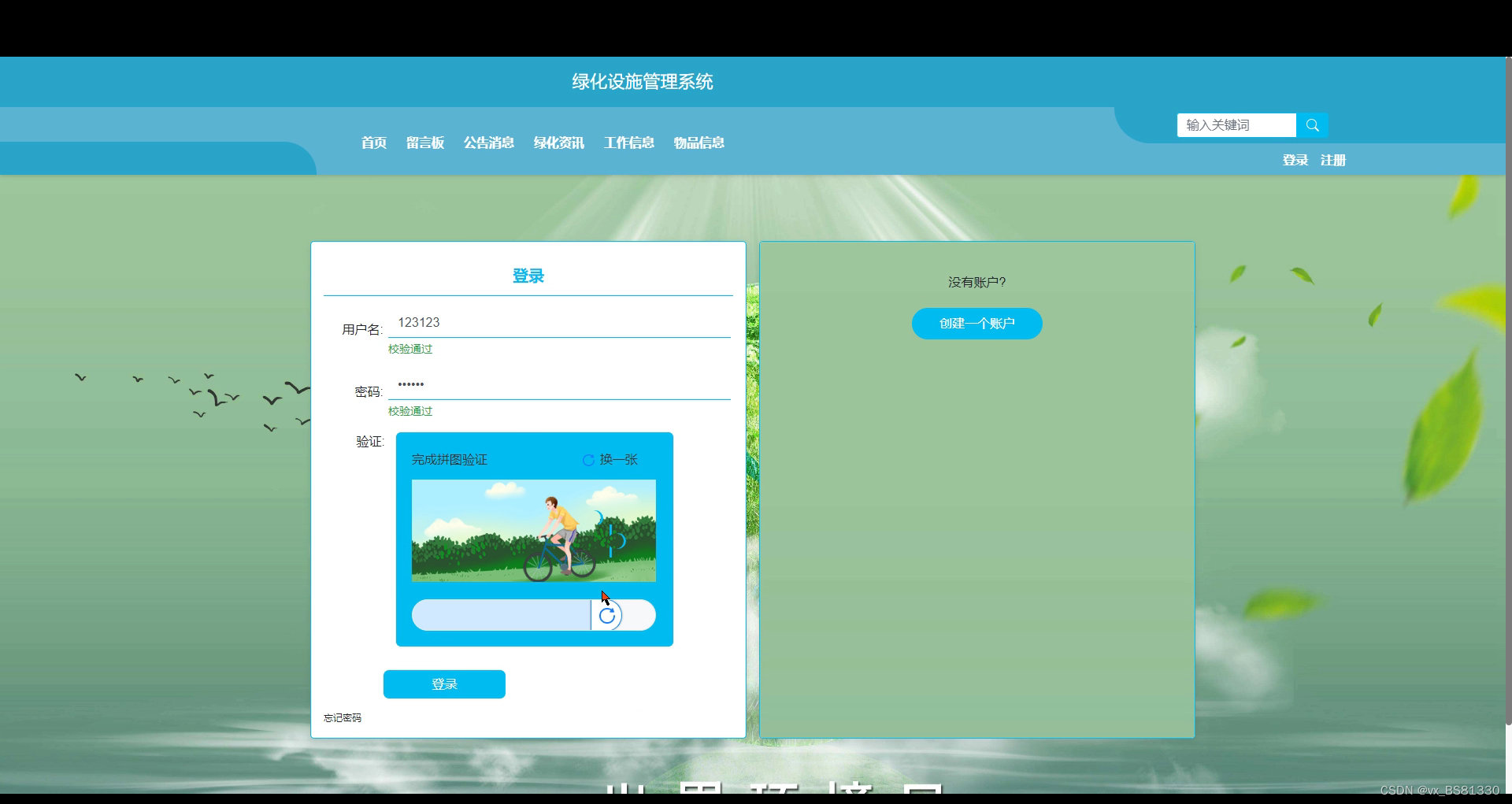
Task: Click the 登录 link in top bar
Action: point(1295,160)
